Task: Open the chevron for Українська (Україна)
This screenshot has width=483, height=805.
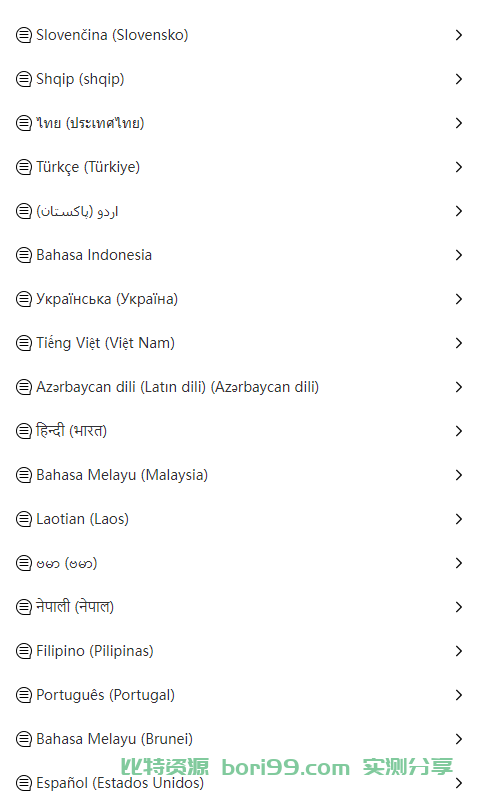Action: (x=459, y=299)
